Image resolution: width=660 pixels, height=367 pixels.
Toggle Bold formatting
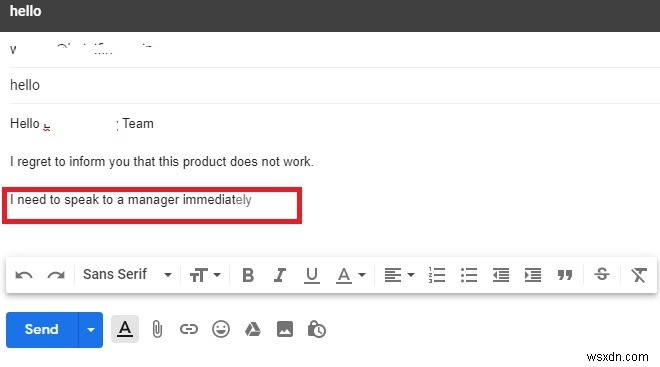click(248, 275)
